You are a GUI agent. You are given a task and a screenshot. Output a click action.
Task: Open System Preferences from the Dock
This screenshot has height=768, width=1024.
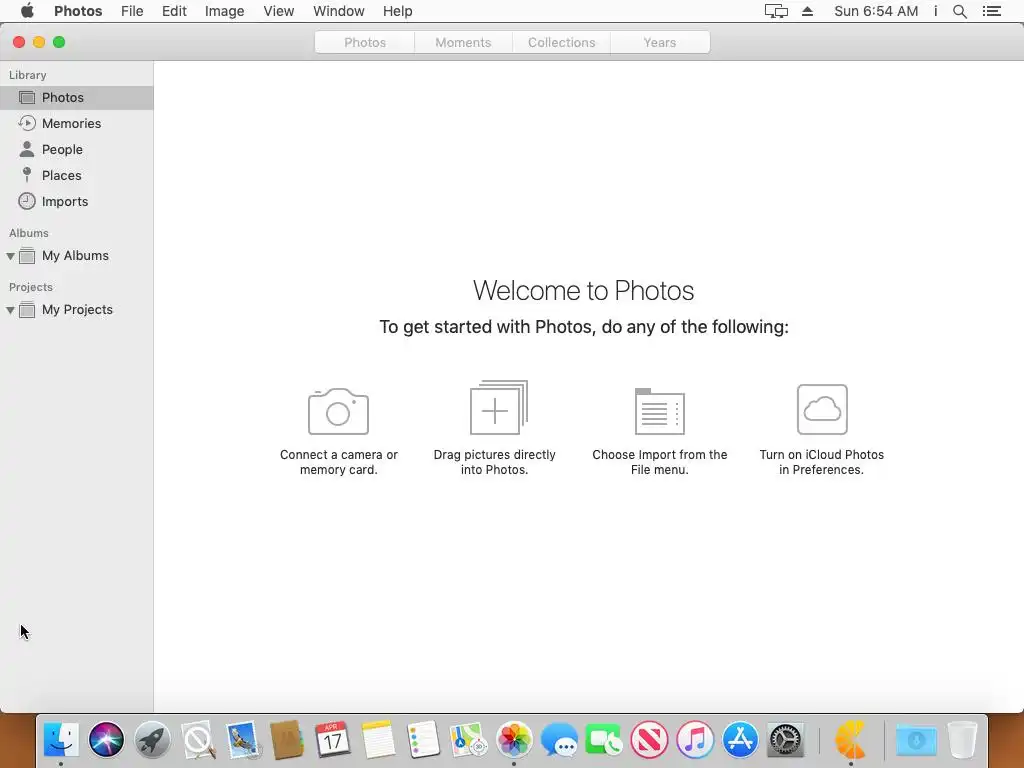(785, 740)
